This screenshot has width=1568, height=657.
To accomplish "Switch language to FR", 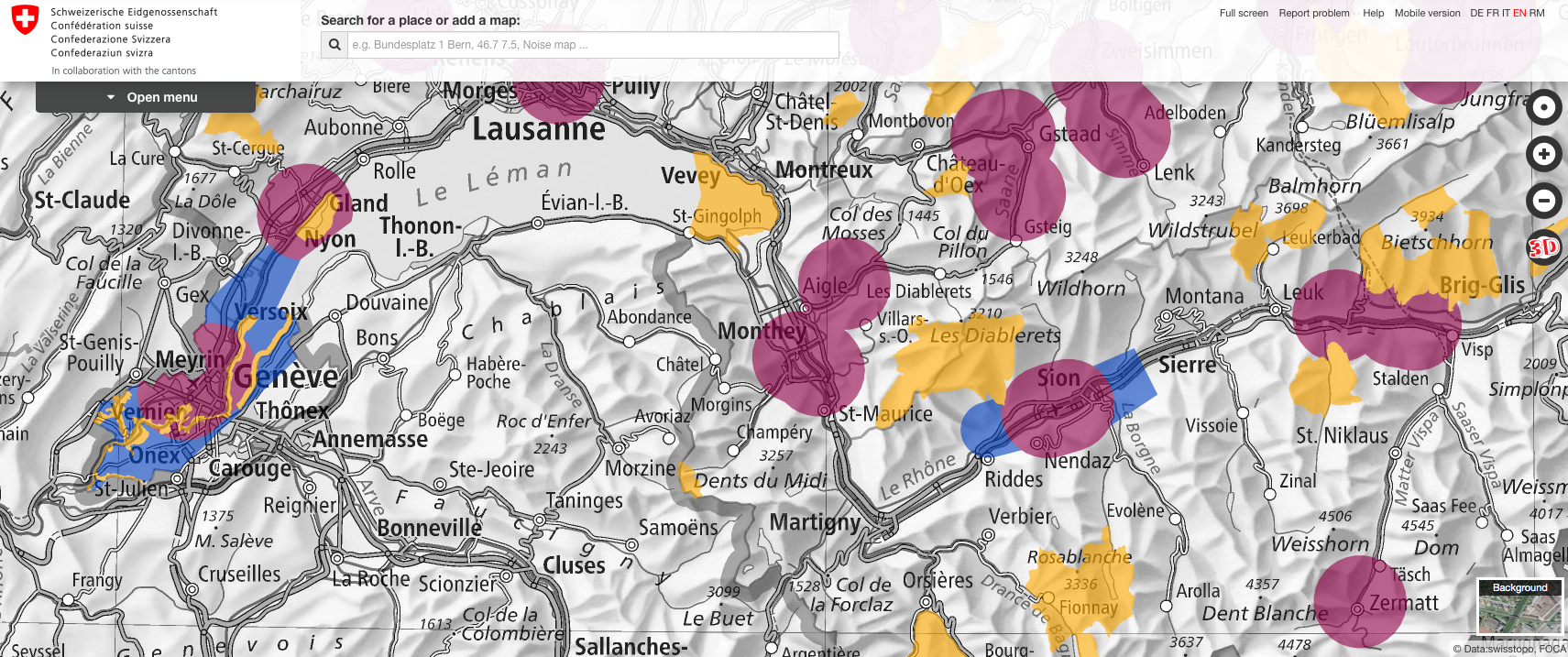I will click(1492, 13).
